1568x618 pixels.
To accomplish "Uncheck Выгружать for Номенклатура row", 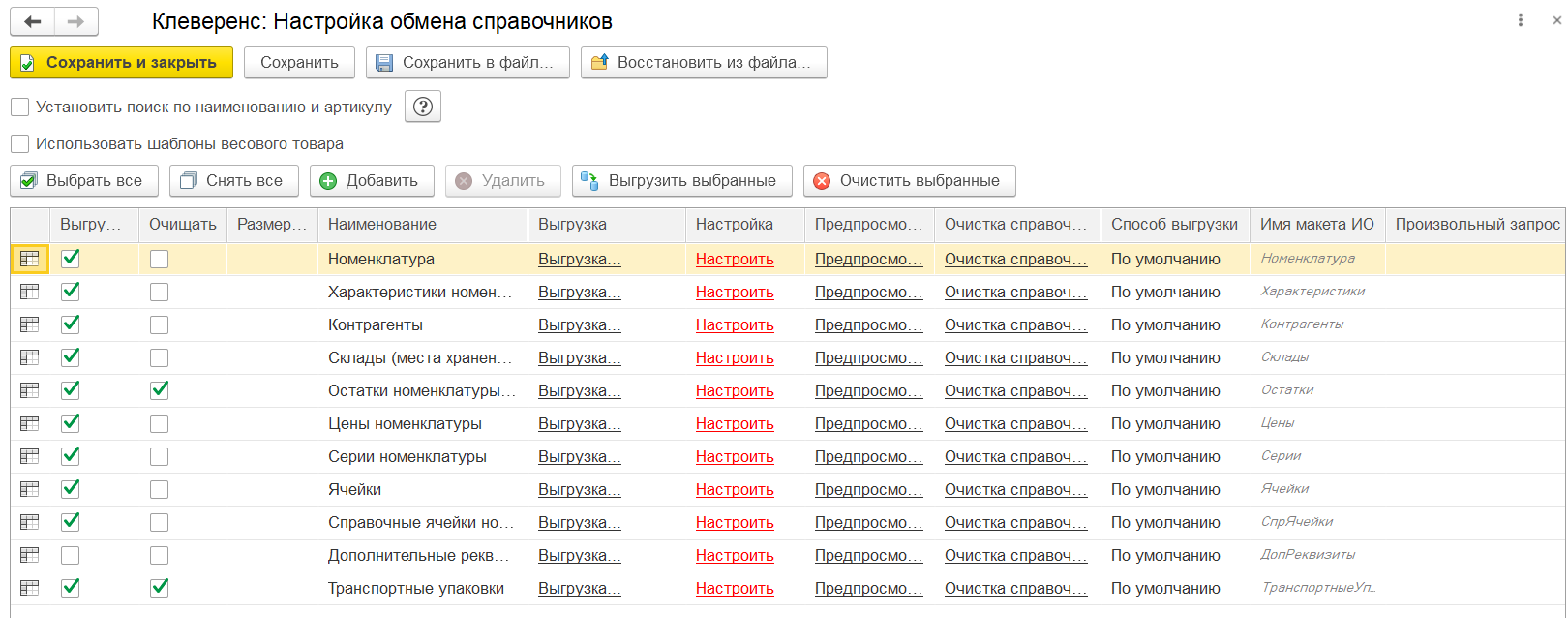I will [71, 259].
